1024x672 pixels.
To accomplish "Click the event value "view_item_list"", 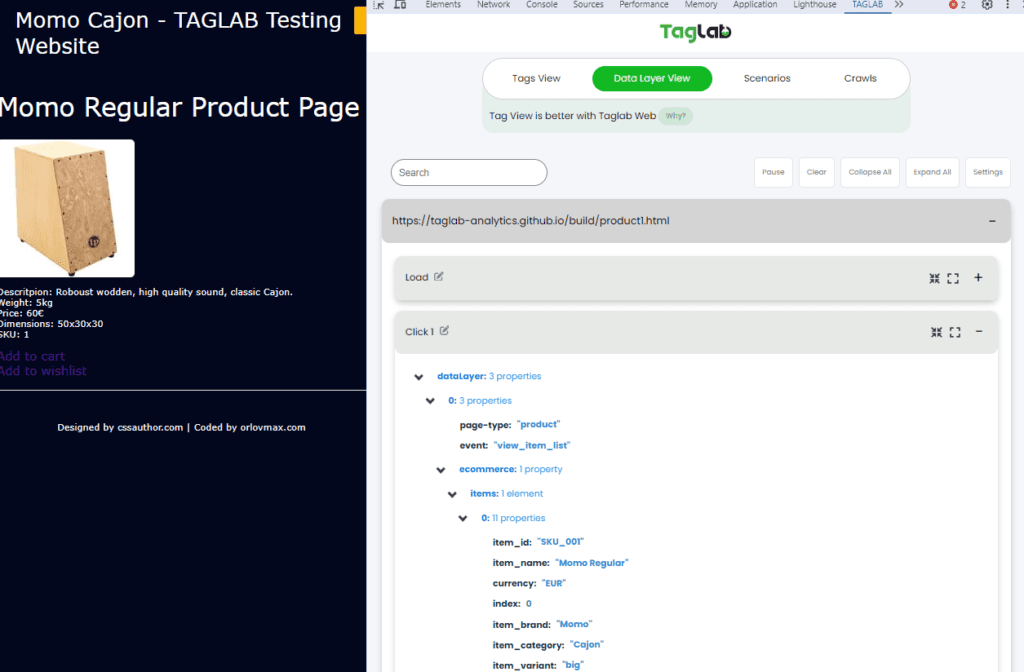I will click(532, 445).
